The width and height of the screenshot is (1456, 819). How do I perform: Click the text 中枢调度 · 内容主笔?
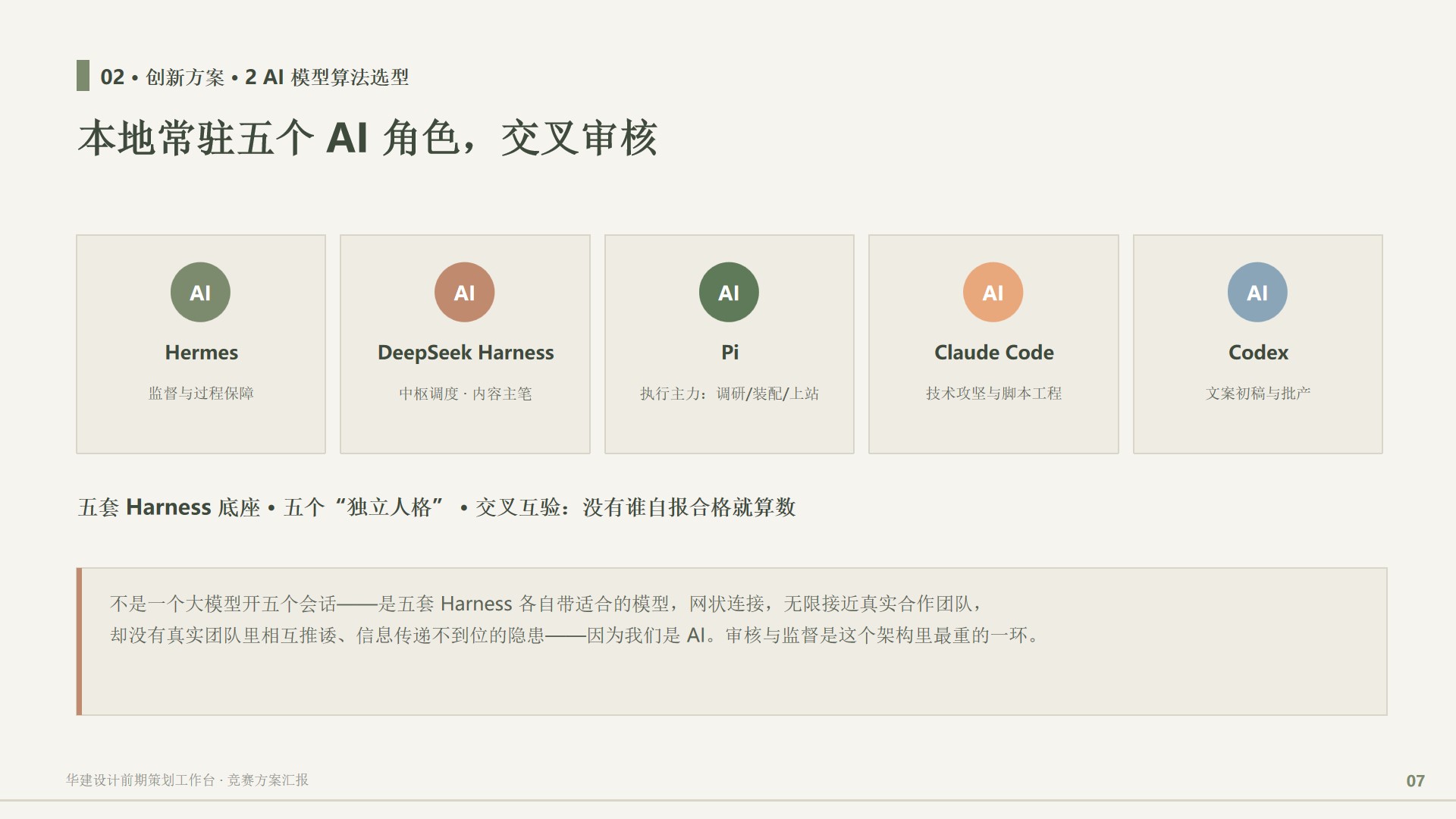pyautogui.click(x=466, y=394)
